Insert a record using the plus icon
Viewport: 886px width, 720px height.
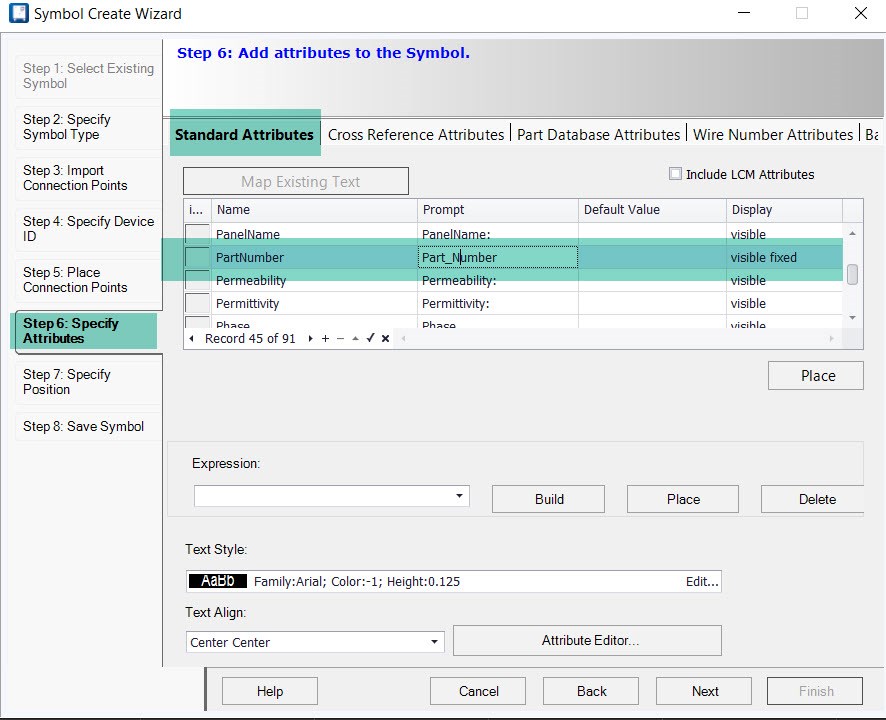(326, 338)
